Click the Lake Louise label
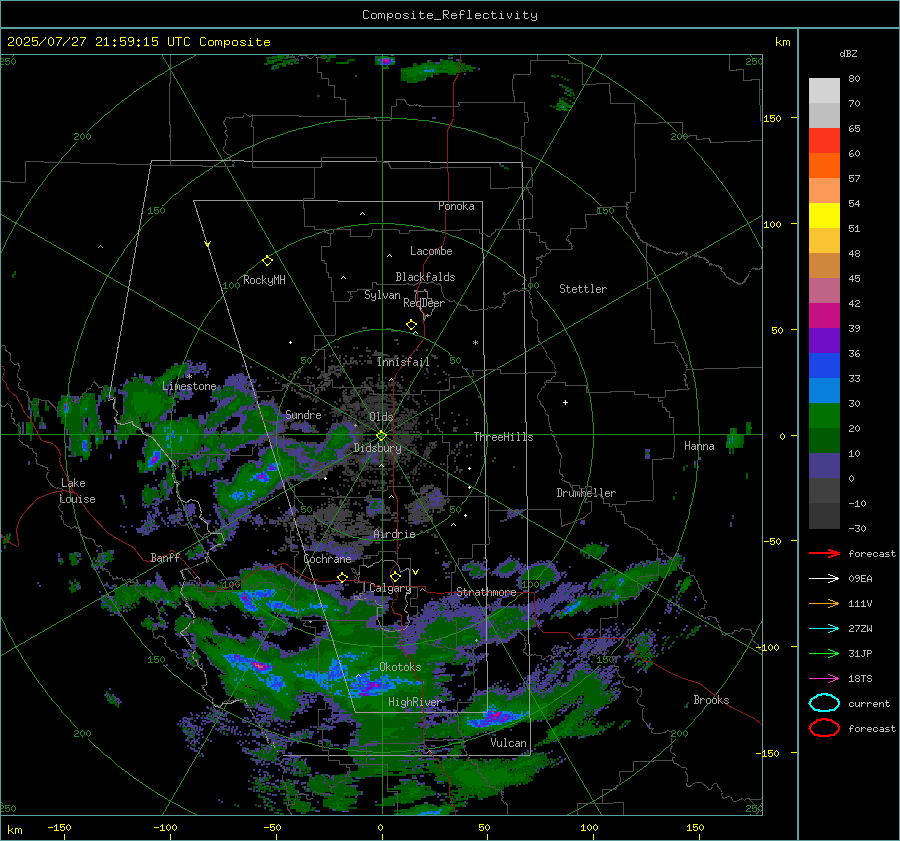The height and width of the screenshot is (841, 900). click(x=77, y=491)
